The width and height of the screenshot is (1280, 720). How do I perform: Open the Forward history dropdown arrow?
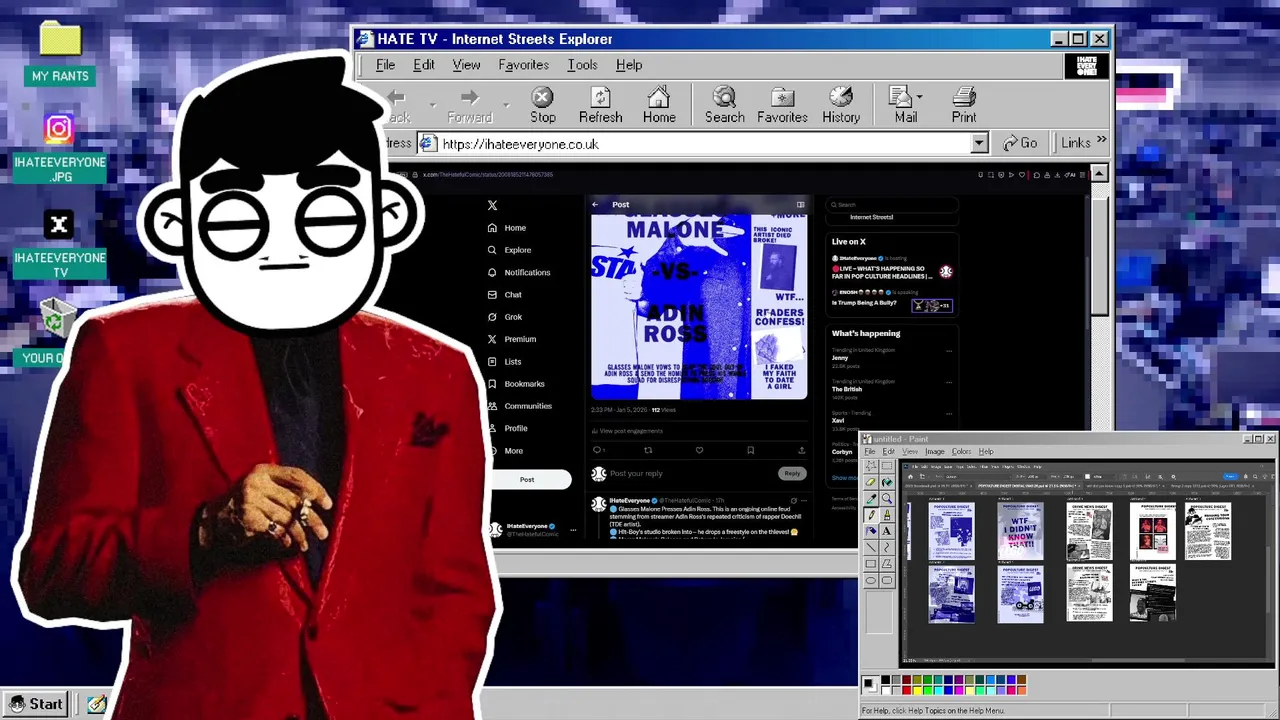point(506,105)
